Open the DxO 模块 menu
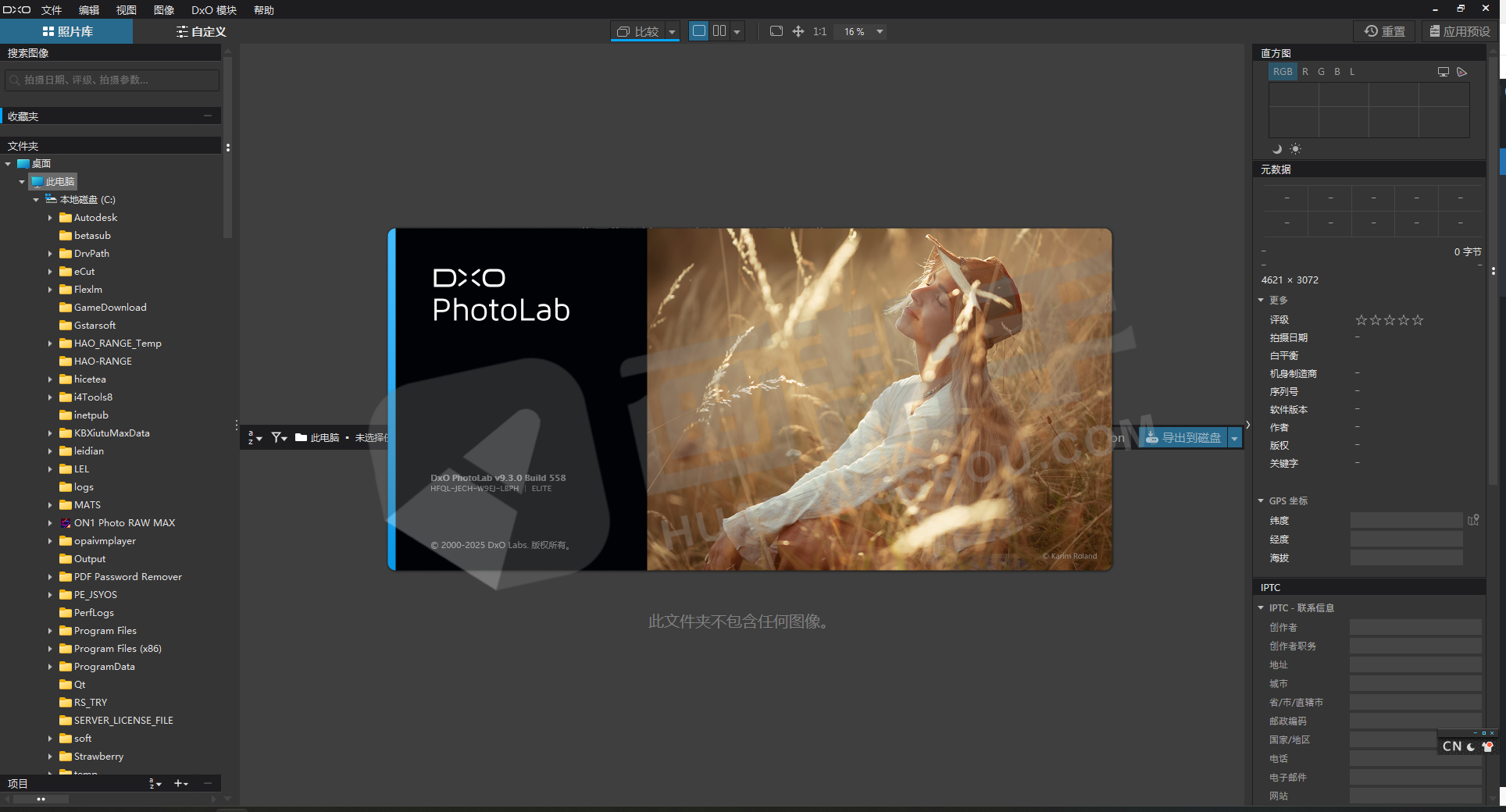 click(213, 10)
